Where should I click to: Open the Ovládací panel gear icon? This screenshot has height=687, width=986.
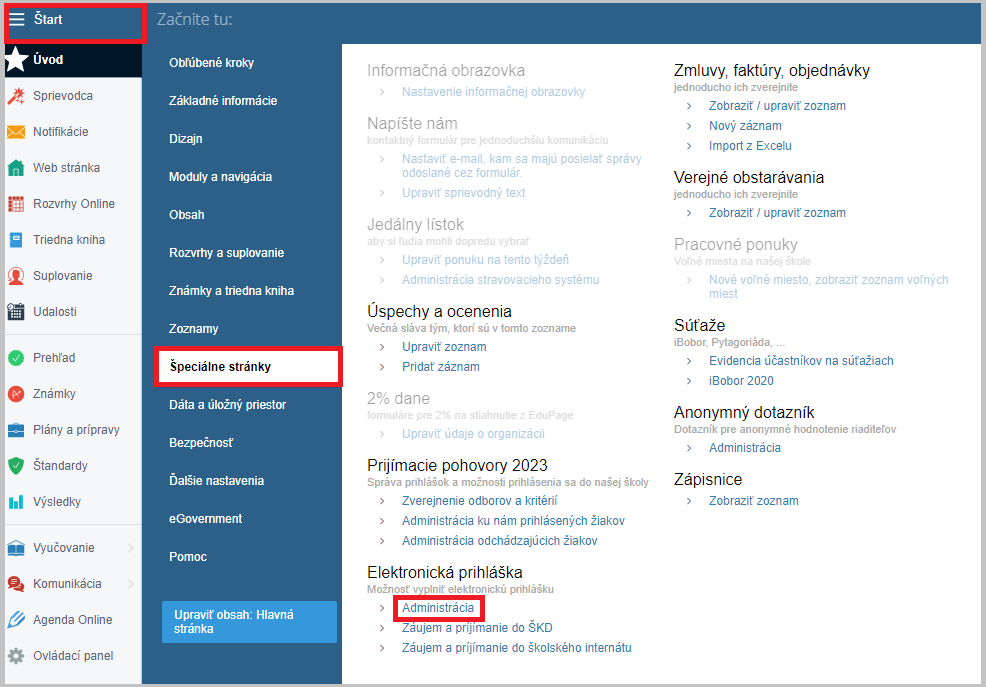pyautogui.click(x=16, y=656)
